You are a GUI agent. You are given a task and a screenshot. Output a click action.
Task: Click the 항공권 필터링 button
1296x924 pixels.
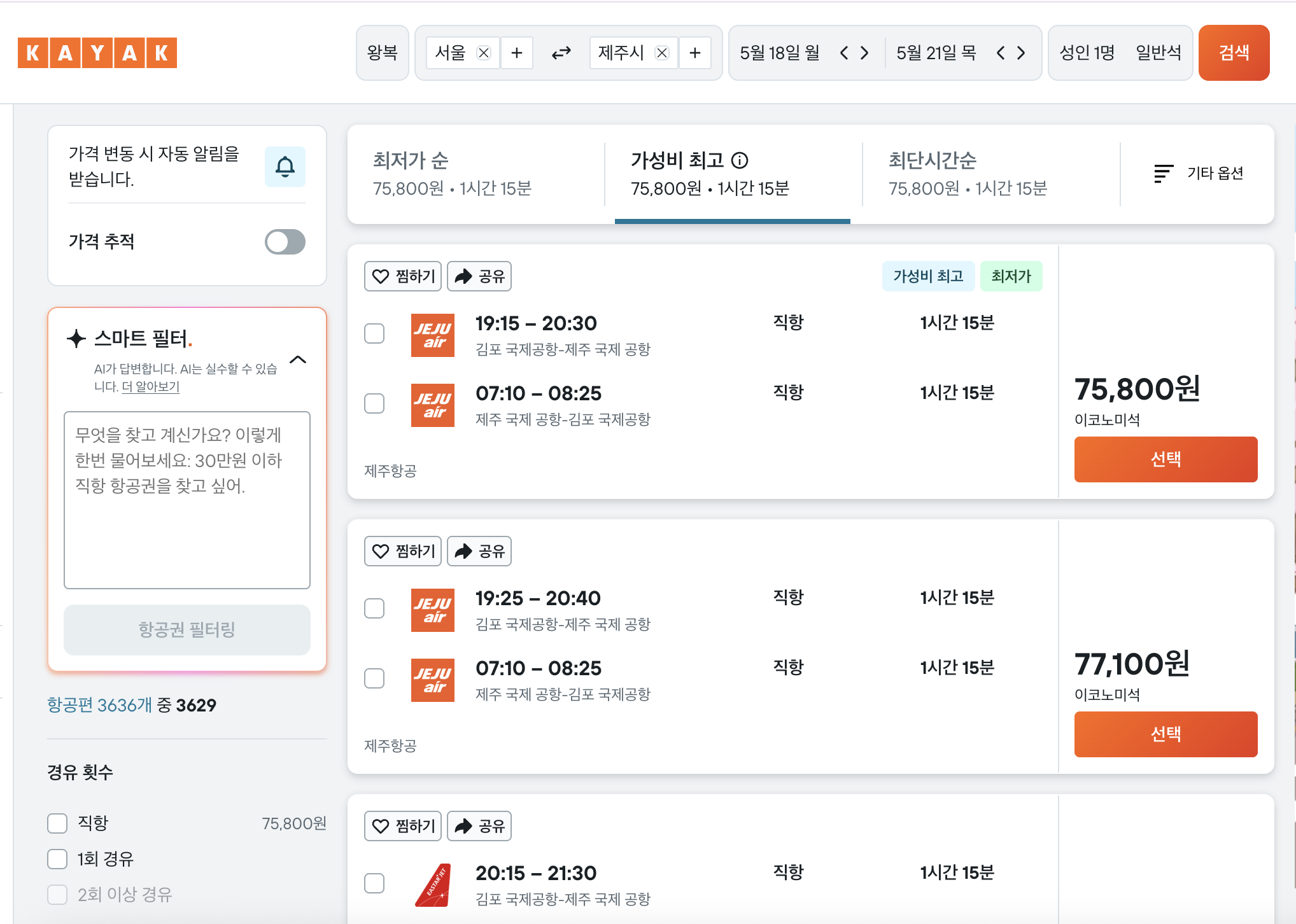tap(187, 630)
